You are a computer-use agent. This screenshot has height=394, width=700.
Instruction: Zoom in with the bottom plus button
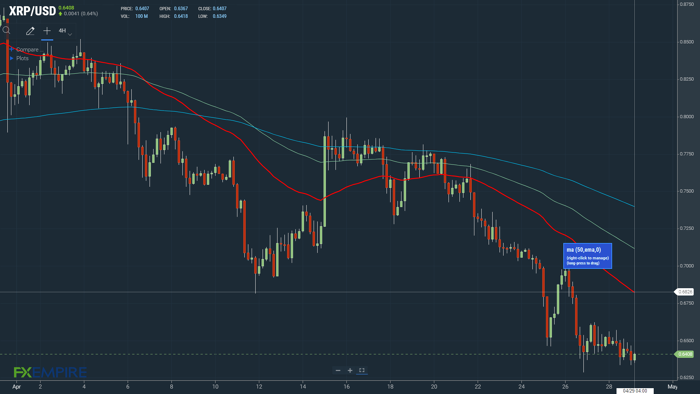350,370
